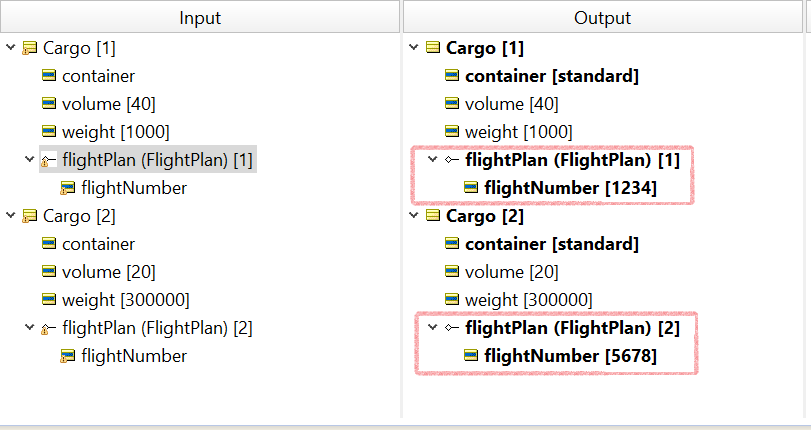The width and height of the screenshot is (811, 430).
Task: Click the Output flightNumber [1234] attribute icon
Action: point(471,187)
